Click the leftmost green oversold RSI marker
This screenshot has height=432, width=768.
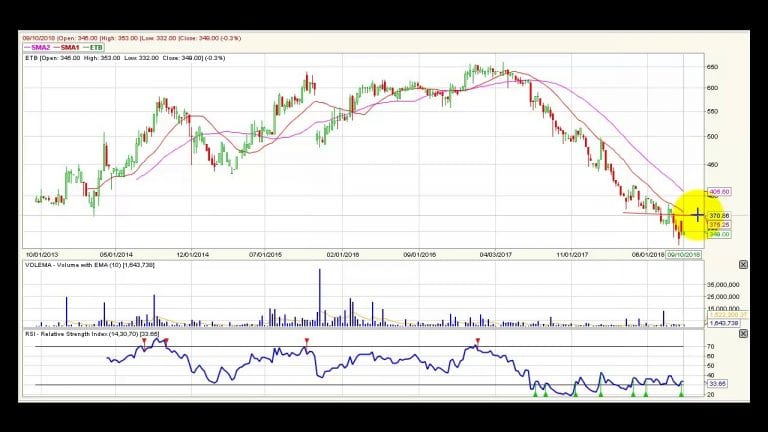tap(535, 393)
